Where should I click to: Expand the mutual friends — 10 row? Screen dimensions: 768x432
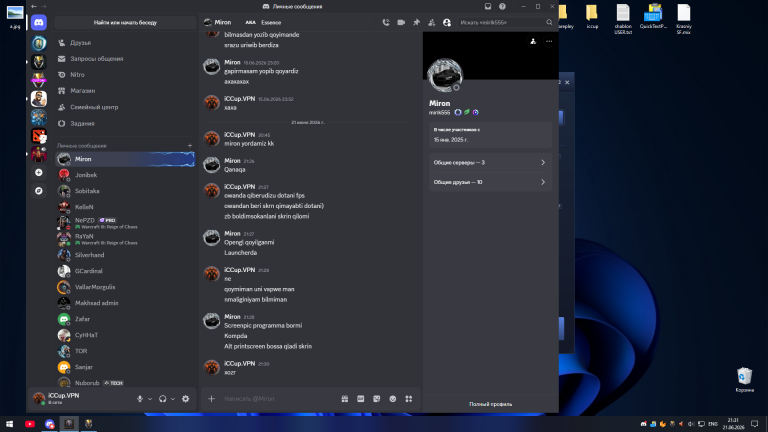pyautogui.click(x=490, y=182)
